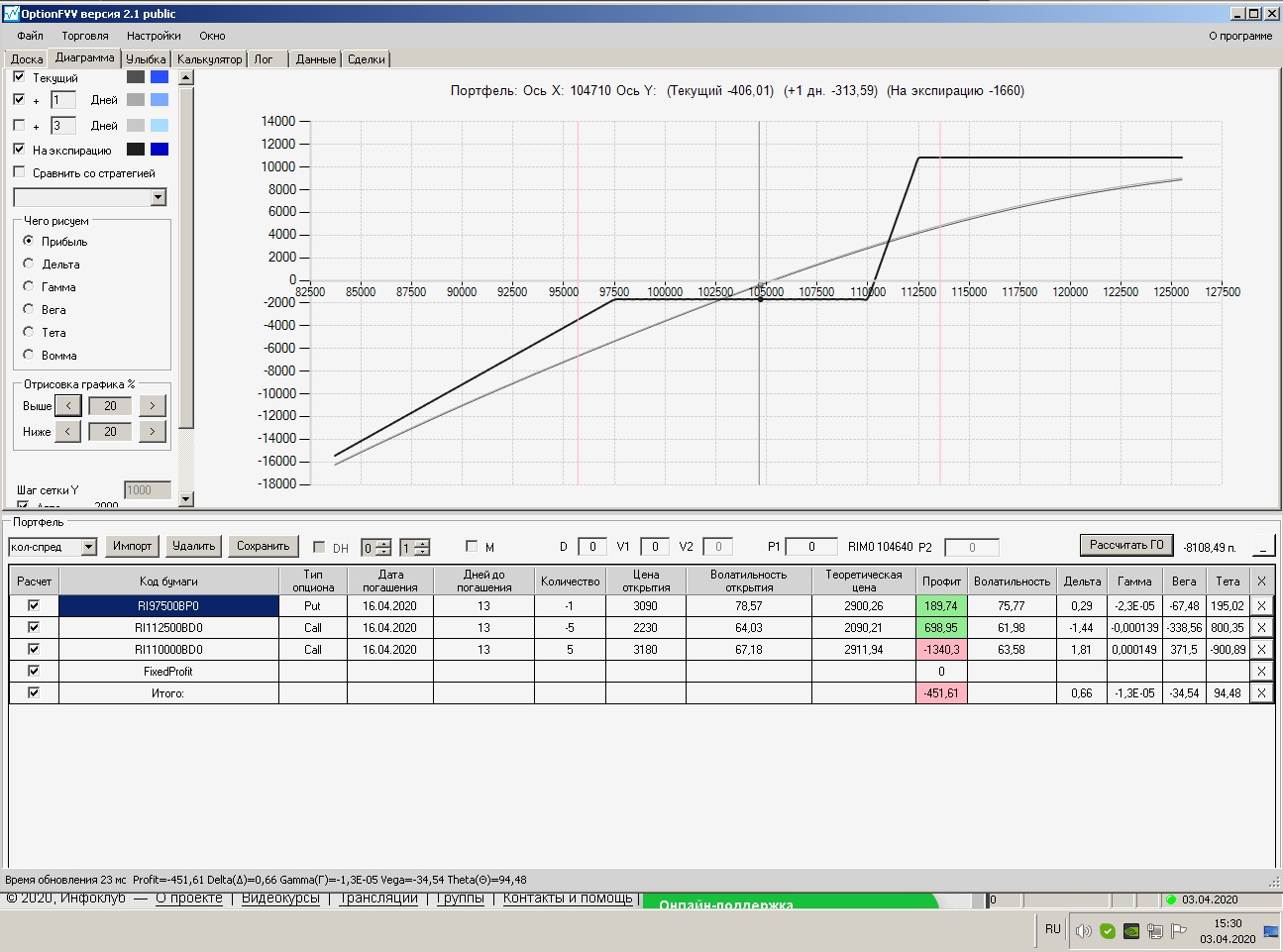Select the Прибыль radio button

[x=29, y=241]
